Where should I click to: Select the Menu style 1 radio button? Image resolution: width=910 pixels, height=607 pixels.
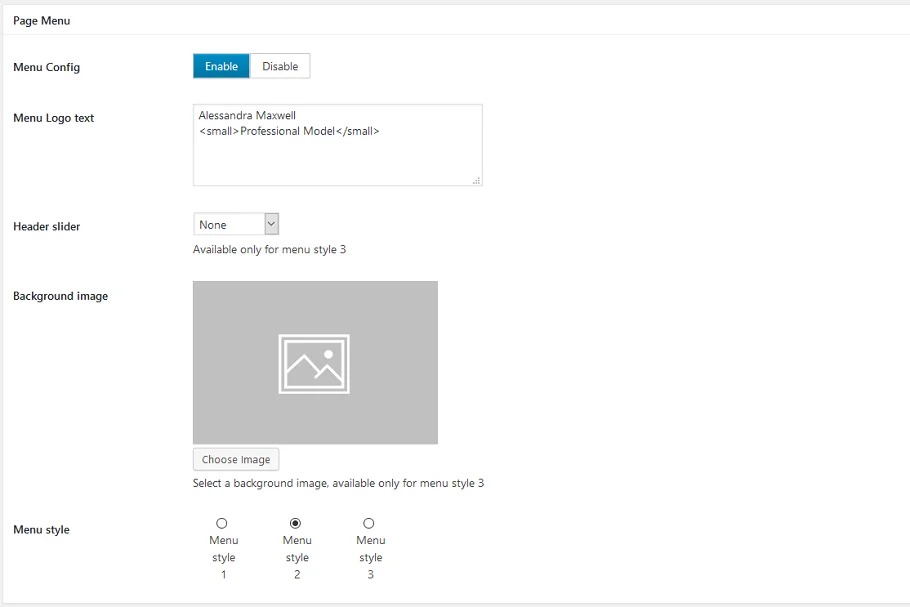pyautogui.click(x=222, y=523)
